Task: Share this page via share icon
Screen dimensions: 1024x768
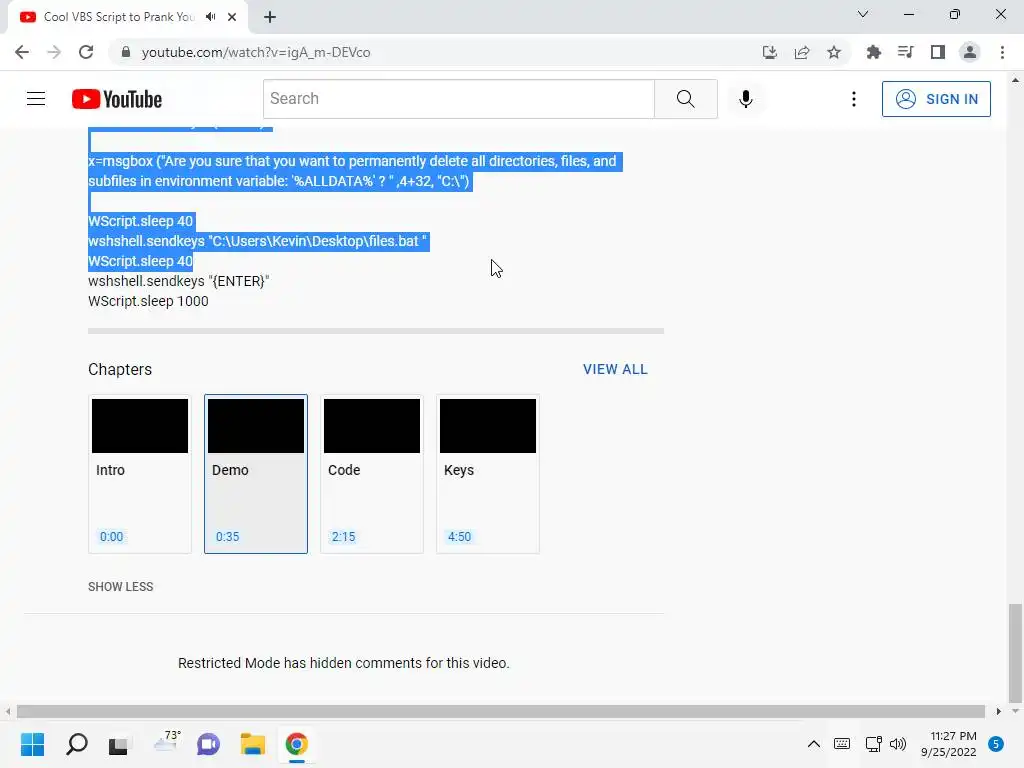Action: (802, 52)
